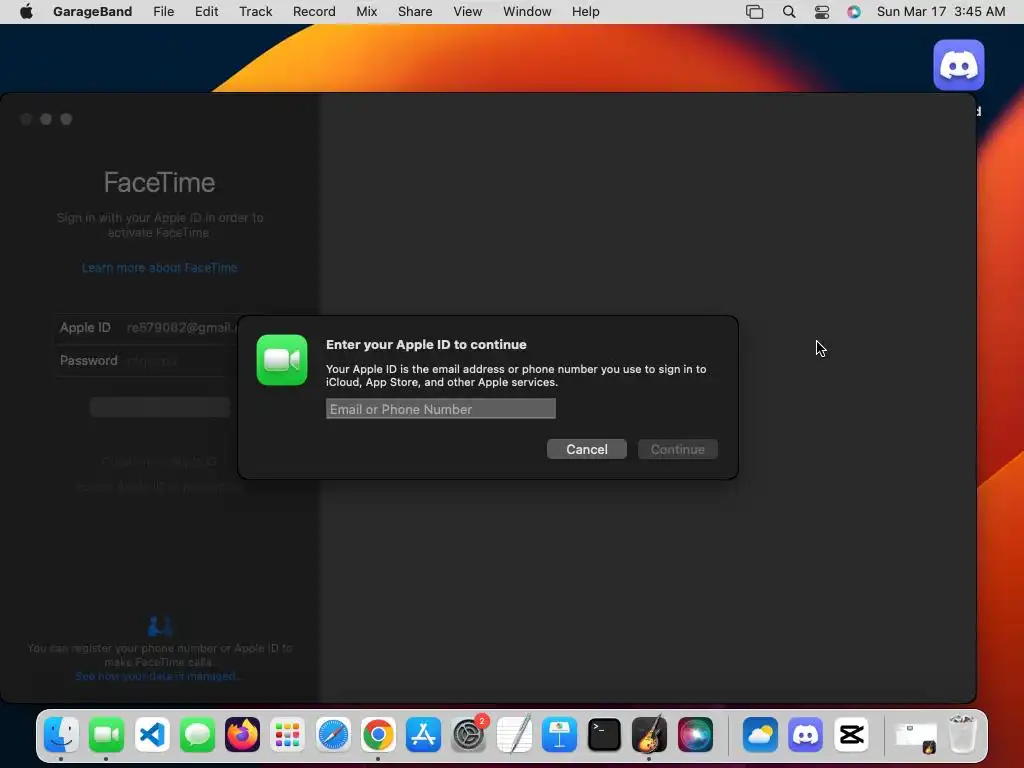Open the Mix menu
This screenshot has width=1024, height=768.
click(x=366, y=12)
